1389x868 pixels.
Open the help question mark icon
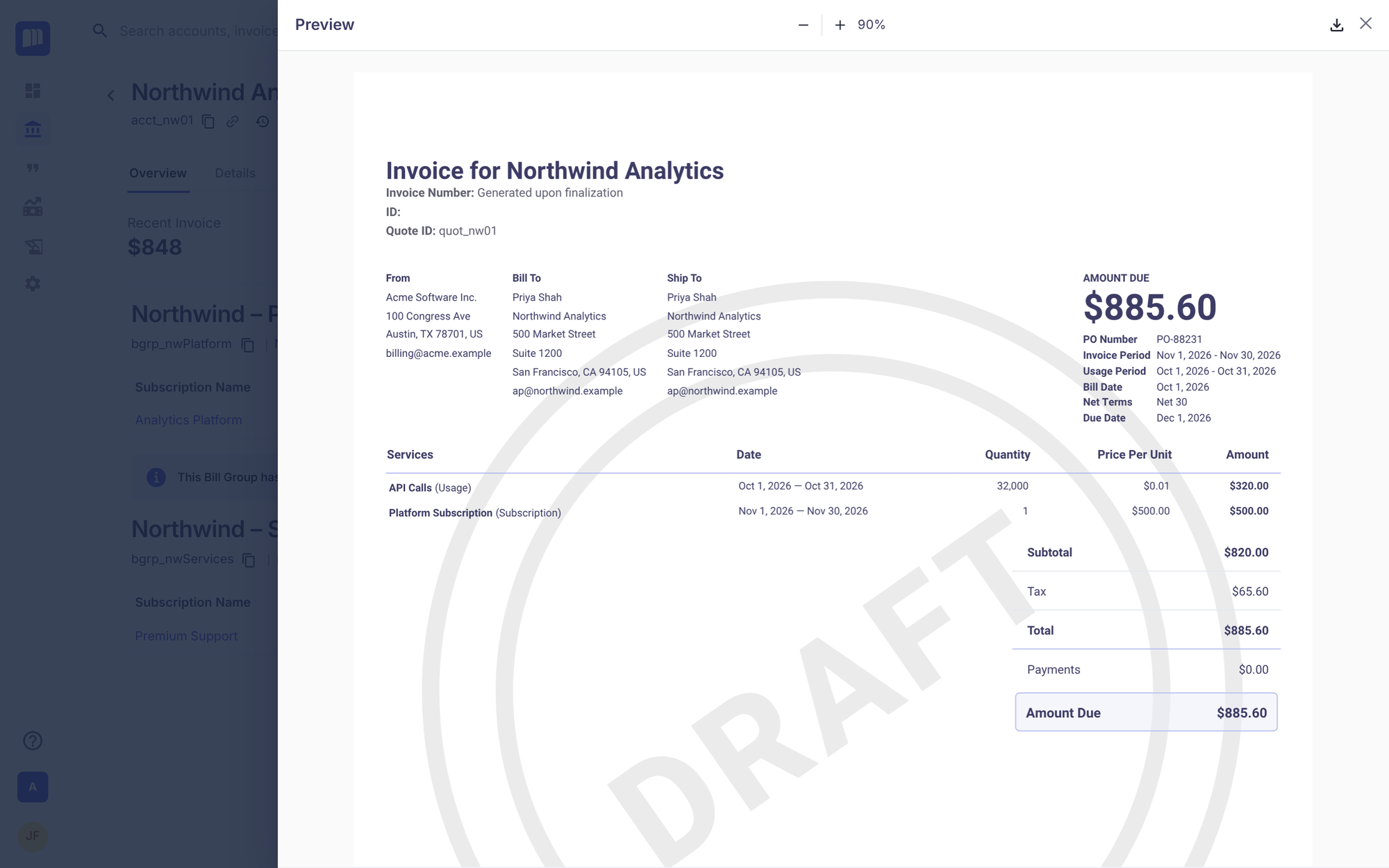pyautogui.click(x=33, y=741)
